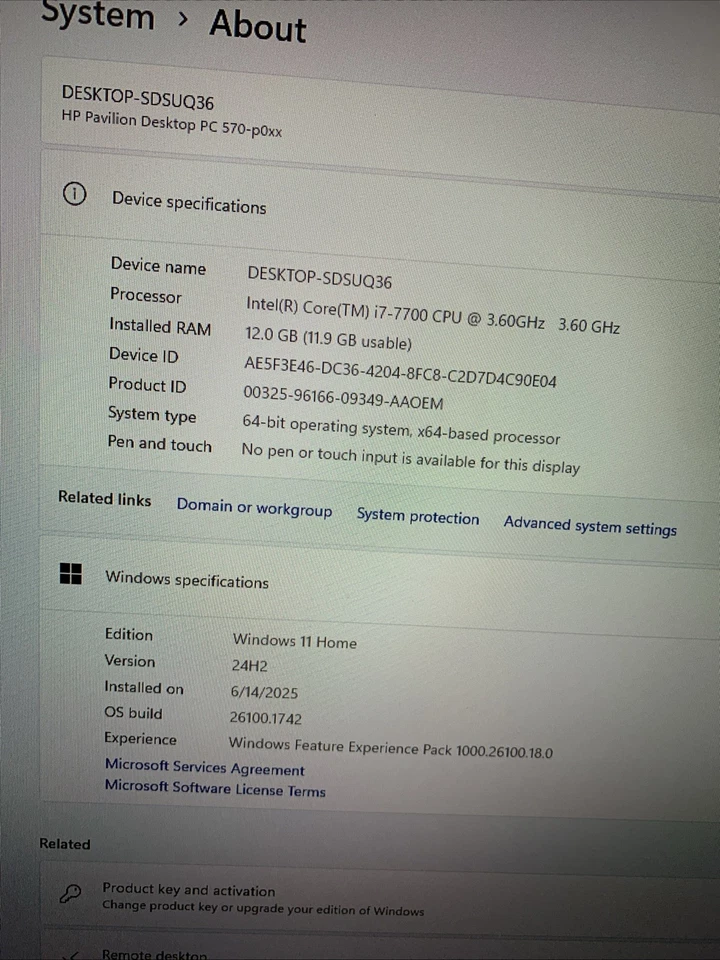Select the OS build label
Viewport: 720px width, 960px height.
133,713
